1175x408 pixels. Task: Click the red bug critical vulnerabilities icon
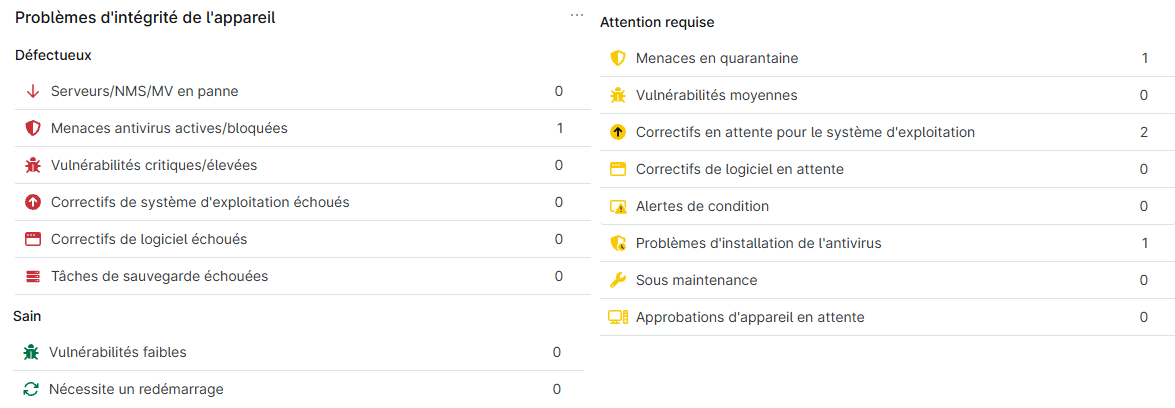point(32,165)
